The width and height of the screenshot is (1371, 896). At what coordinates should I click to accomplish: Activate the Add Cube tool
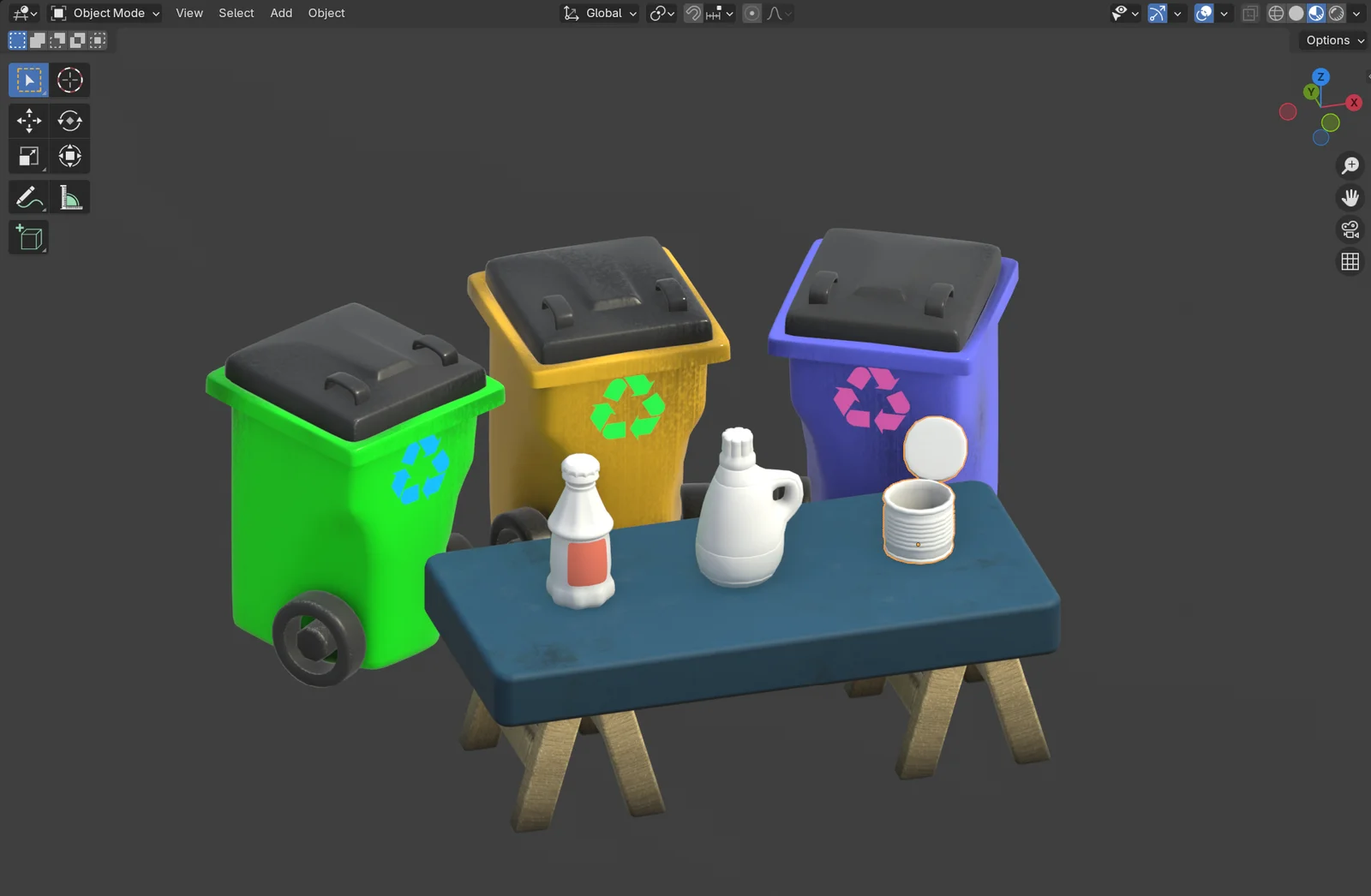point(28,237)
